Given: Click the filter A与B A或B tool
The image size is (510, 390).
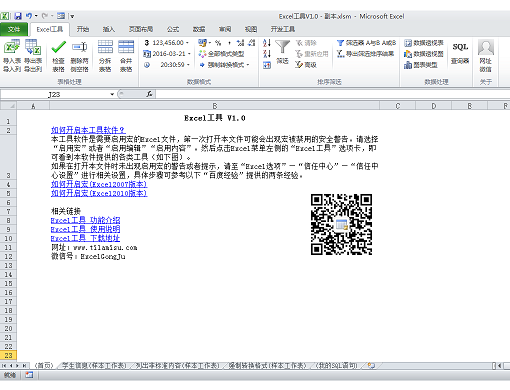Looking at the screenshot, I should pyautogui.click(x=366, y=43).
